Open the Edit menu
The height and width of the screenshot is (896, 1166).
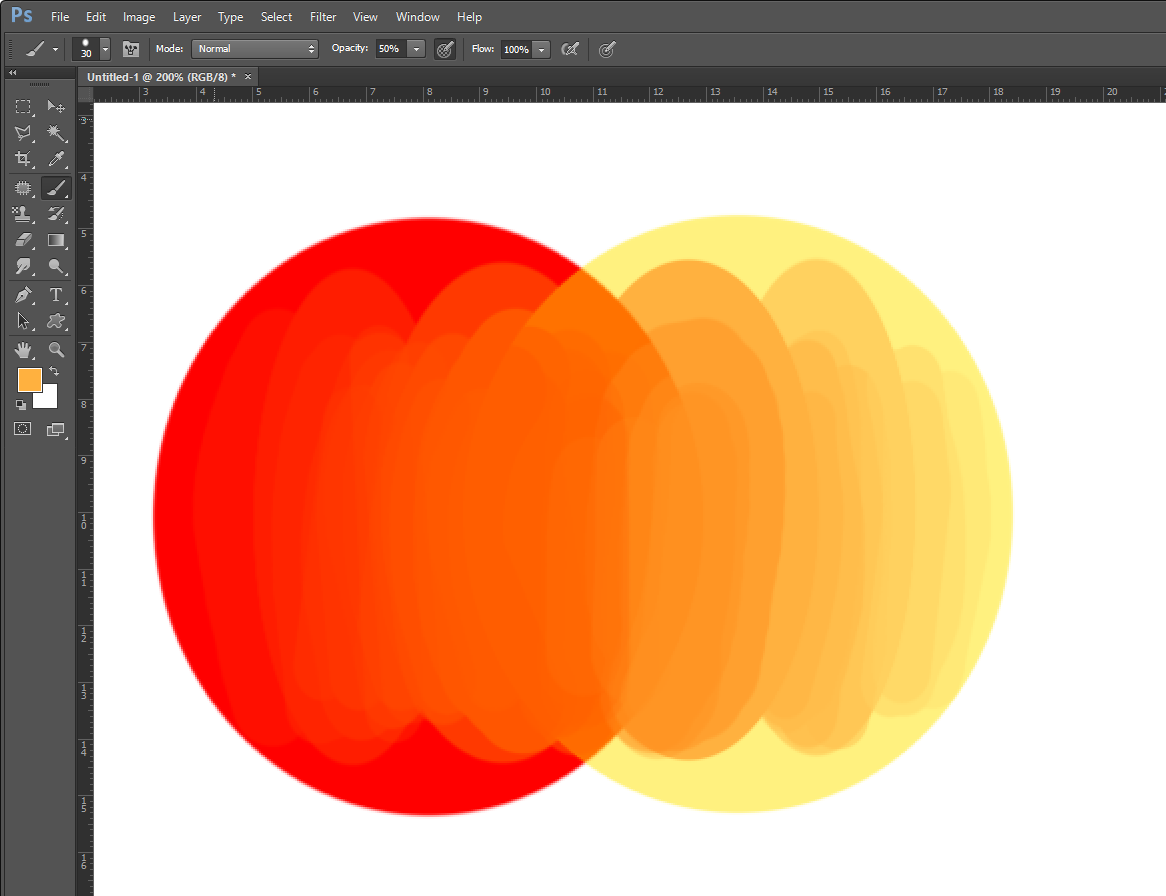click(96, 16)
